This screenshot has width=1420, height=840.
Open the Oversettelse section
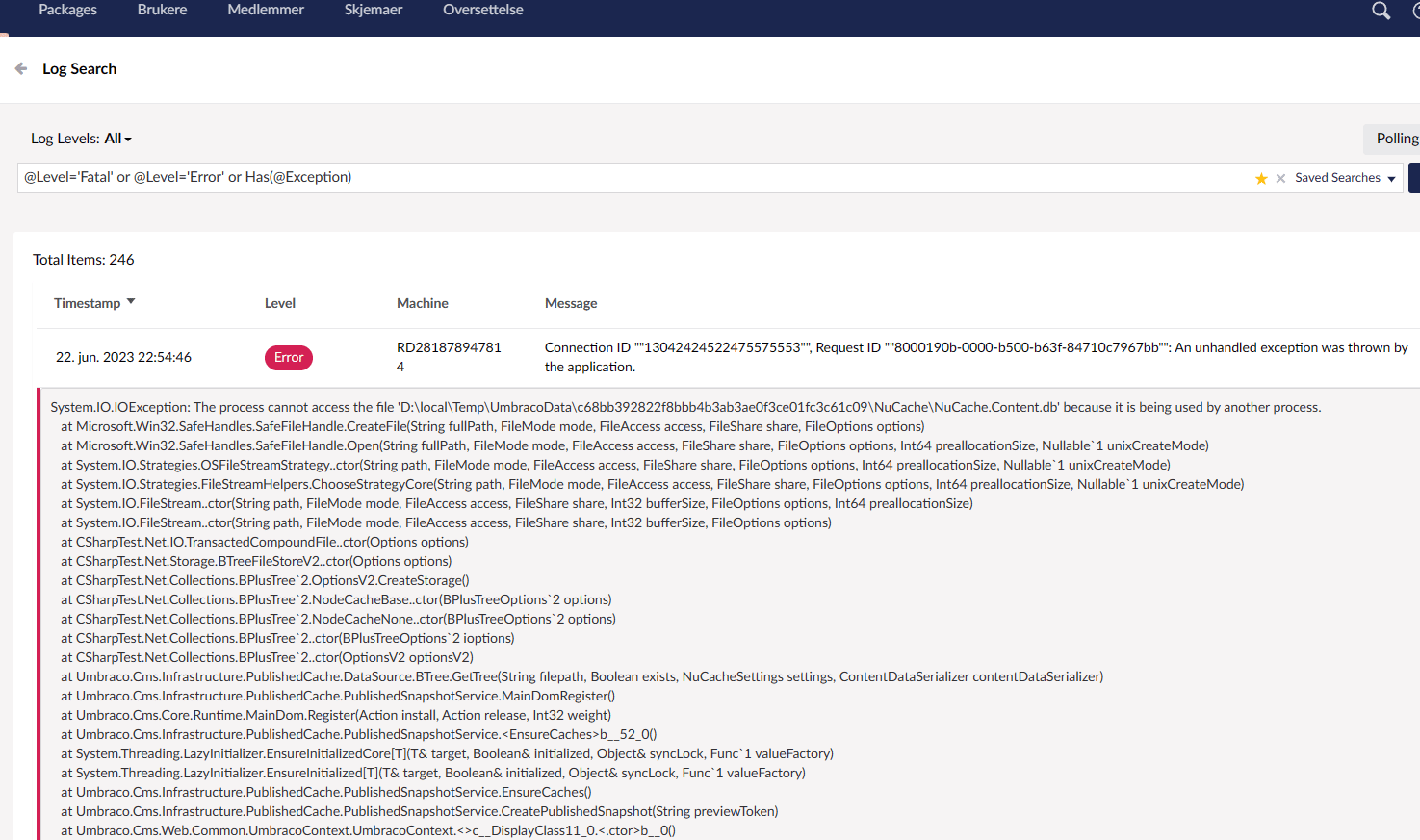coord(482,9)
